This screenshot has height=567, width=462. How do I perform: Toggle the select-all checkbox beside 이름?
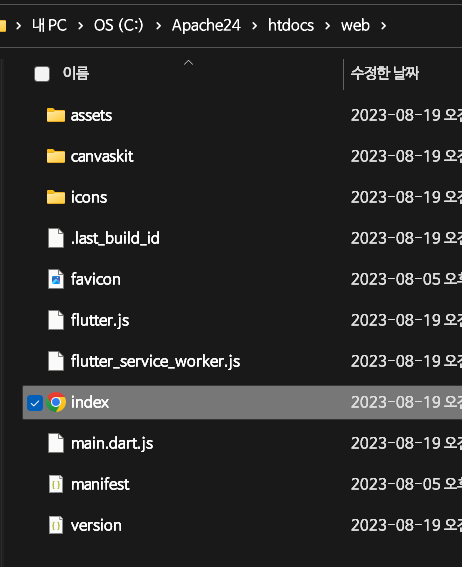(x=42, y=74)
